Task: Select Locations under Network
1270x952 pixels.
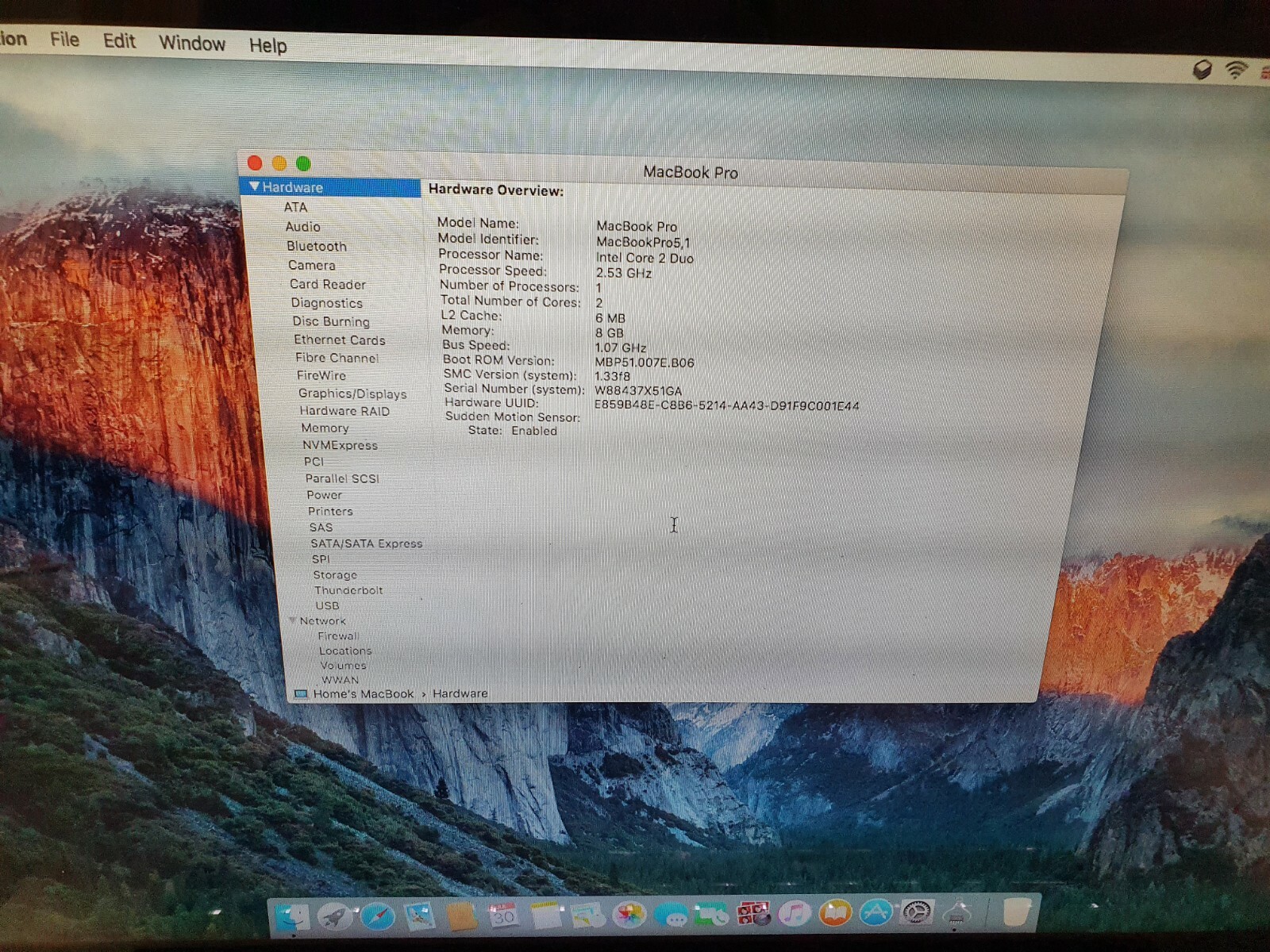Action: [x=345, y=651]
